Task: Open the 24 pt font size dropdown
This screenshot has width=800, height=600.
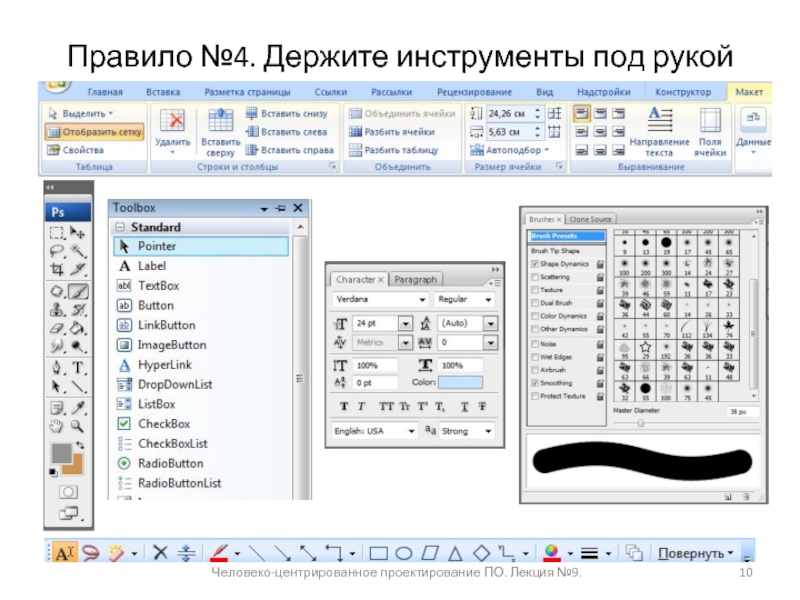Action: [x=405, y=323]
